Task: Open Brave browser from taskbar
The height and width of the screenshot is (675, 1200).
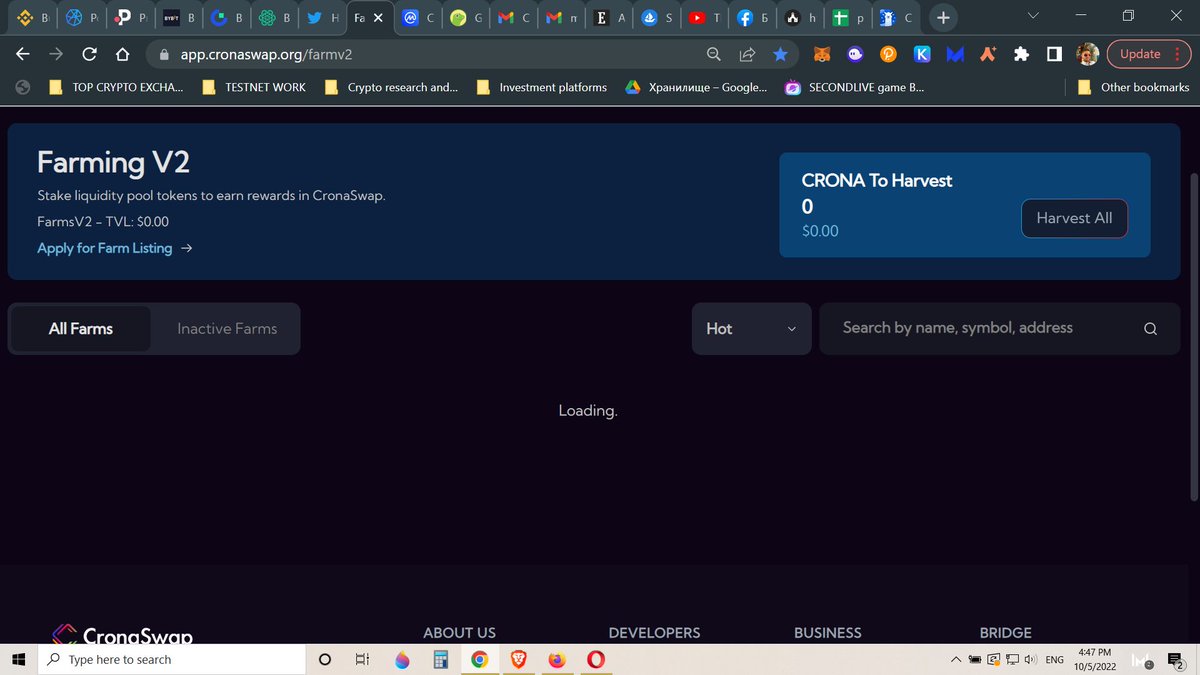Action: (518, 659)
